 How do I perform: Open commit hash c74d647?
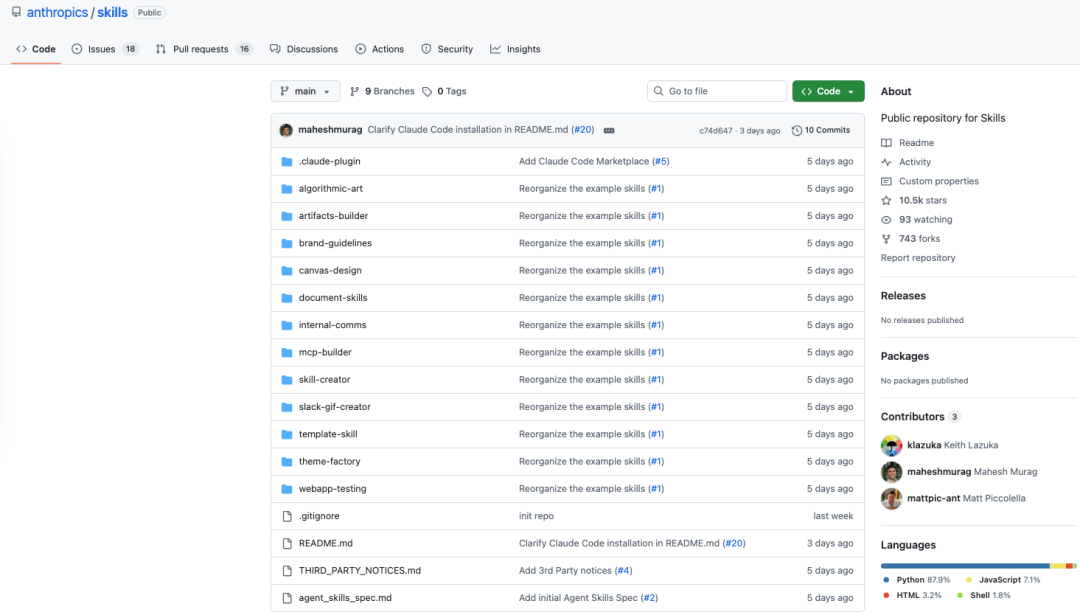pos(715,130)
